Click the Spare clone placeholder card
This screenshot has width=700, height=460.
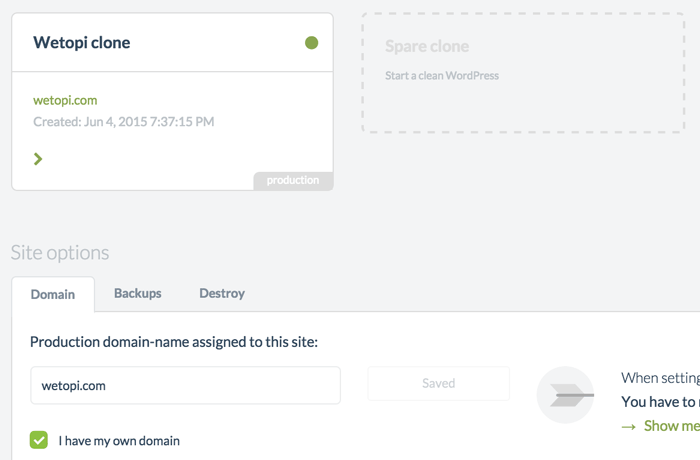pyautogui.click(x=523, y=73)
